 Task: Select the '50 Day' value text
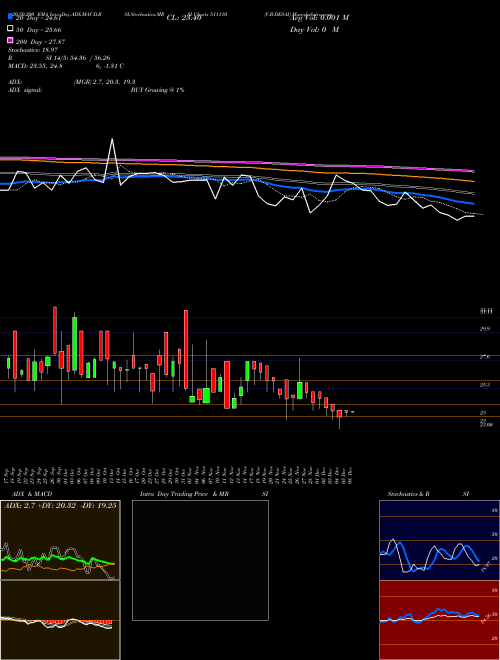point(39,30)
